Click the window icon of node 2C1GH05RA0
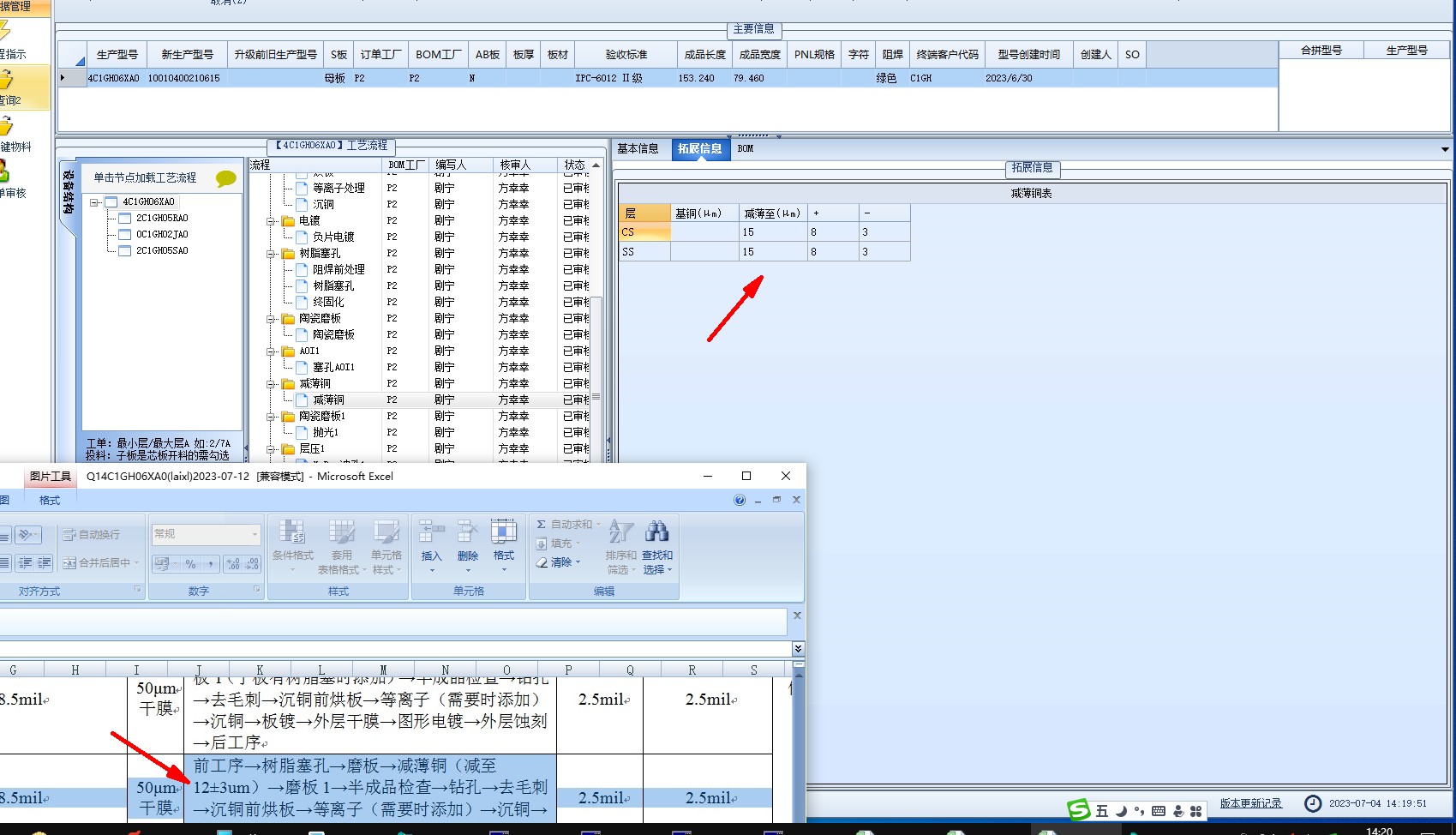1456x835 pixels. pos(125,219)
